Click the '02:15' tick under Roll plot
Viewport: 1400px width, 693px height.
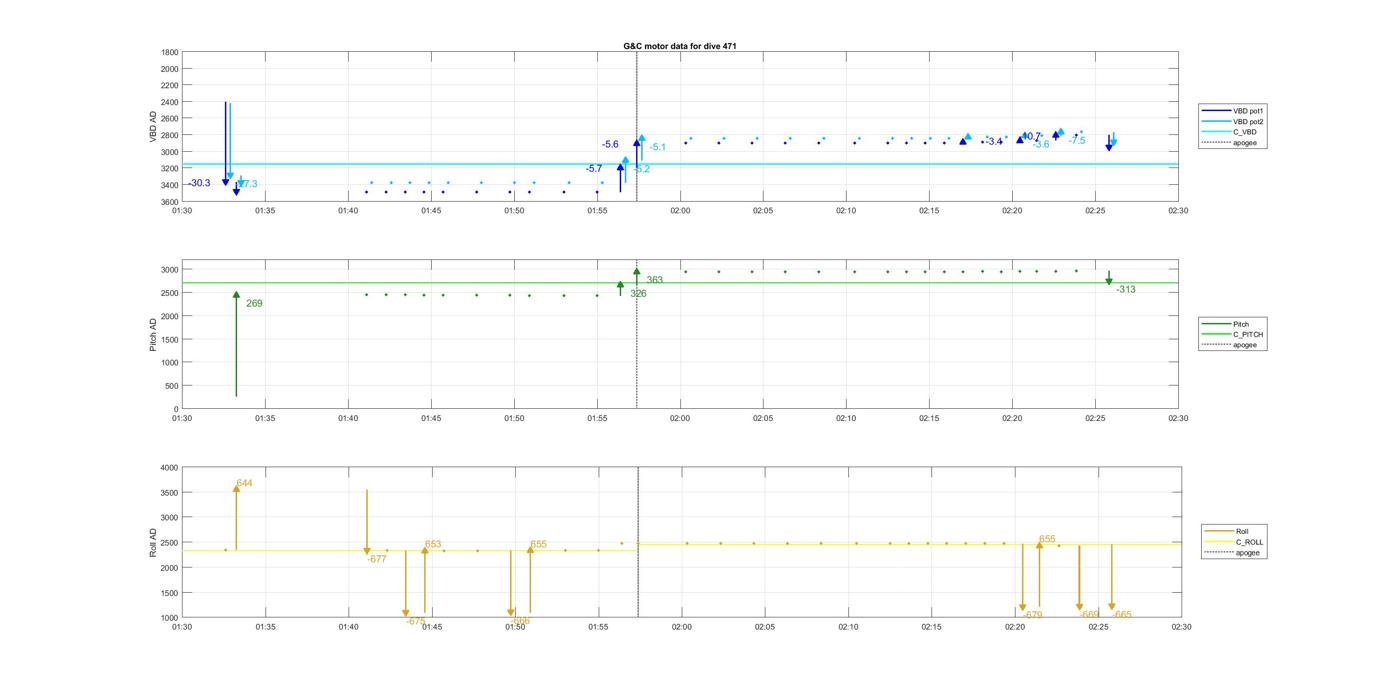pos(932,627)
